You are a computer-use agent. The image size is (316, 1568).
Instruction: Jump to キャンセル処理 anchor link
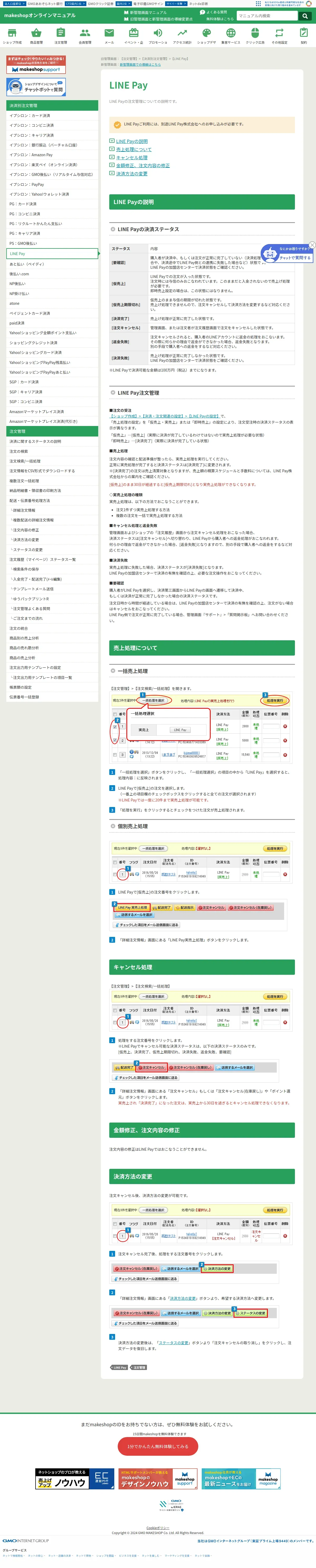coord(132,158)
